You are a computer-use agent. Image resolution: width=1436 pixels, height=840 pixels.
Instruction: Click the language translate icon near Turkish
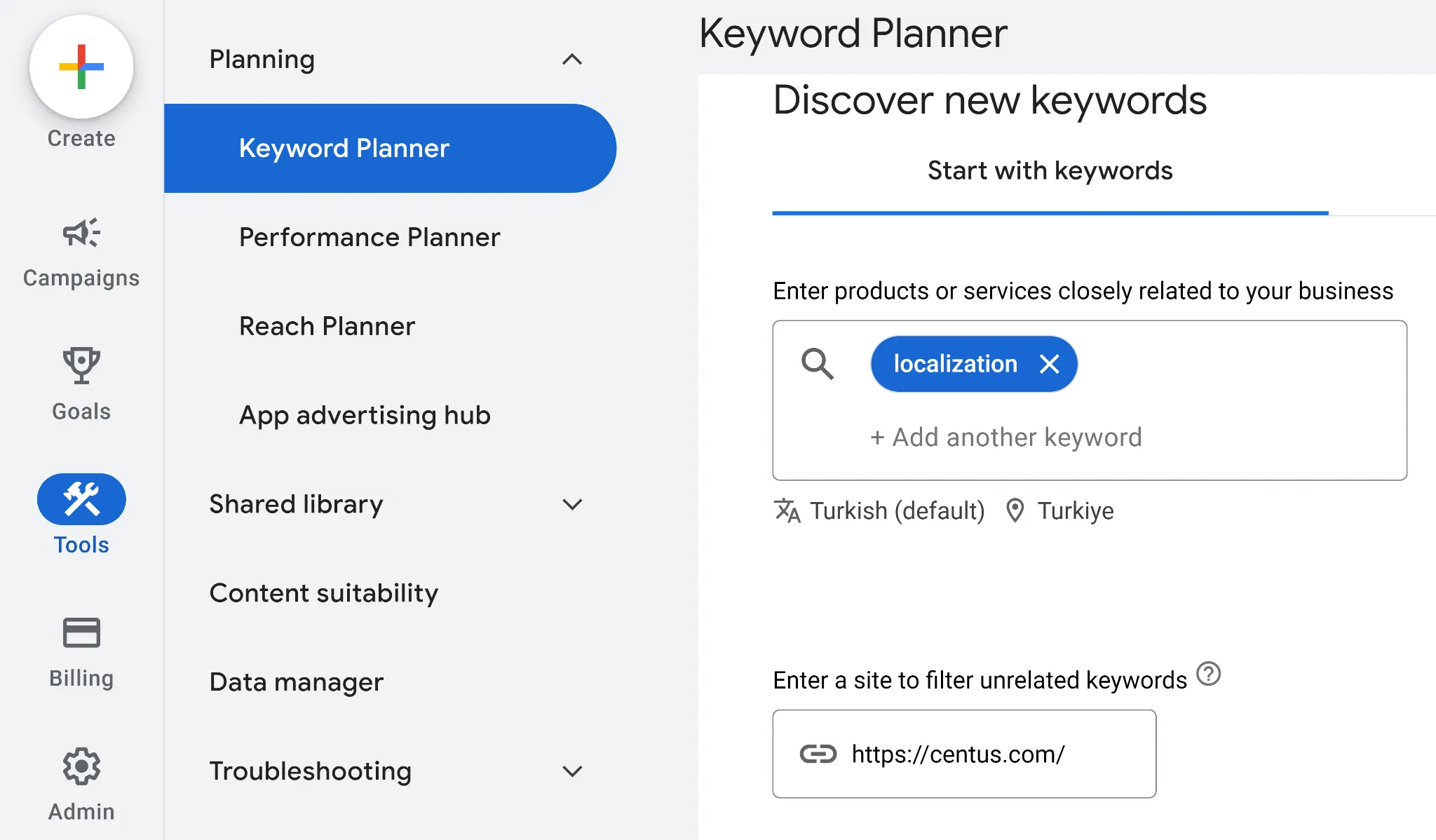tap(787, 510)
